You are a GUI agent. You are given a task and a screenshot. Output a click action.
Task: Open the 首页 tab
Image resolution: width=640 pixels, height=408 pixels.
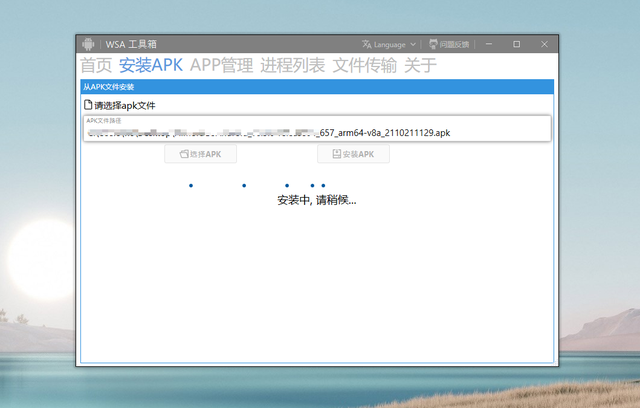(x=96, y=66)
